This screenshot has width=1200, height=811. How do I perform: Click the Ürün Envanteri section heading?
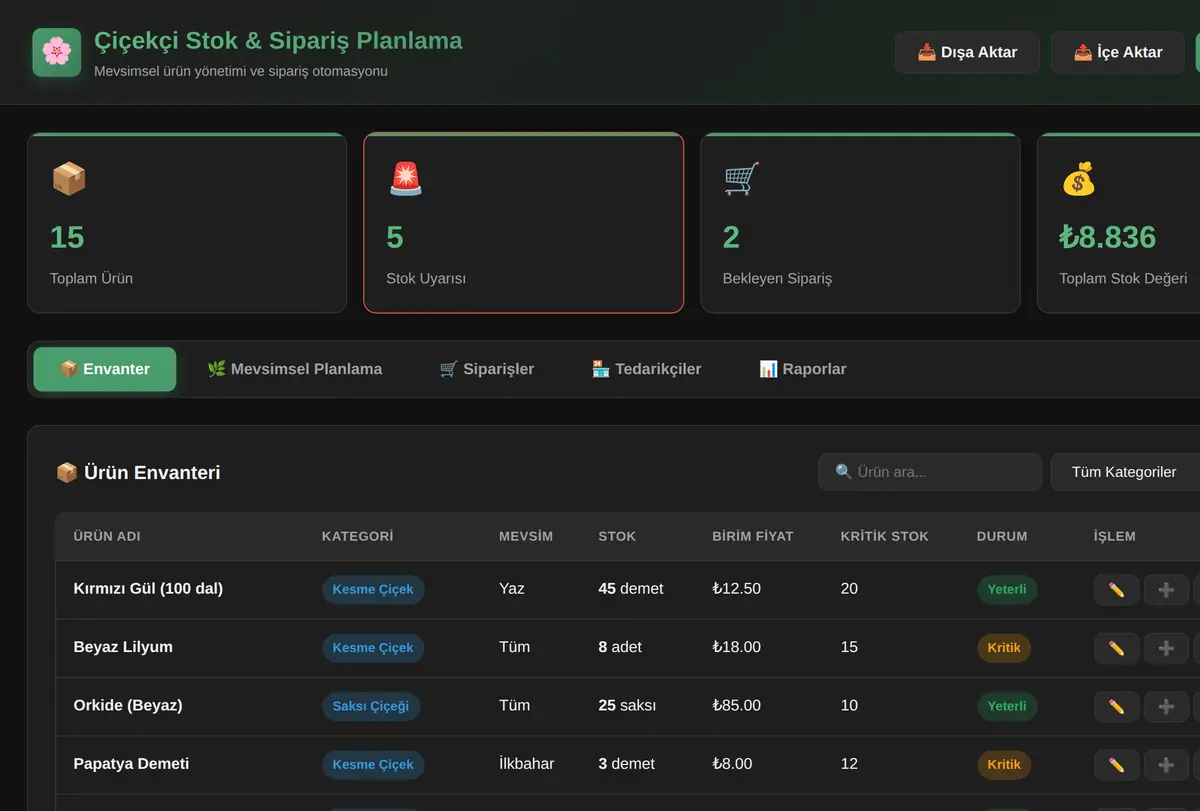click(x=138, y=473)
